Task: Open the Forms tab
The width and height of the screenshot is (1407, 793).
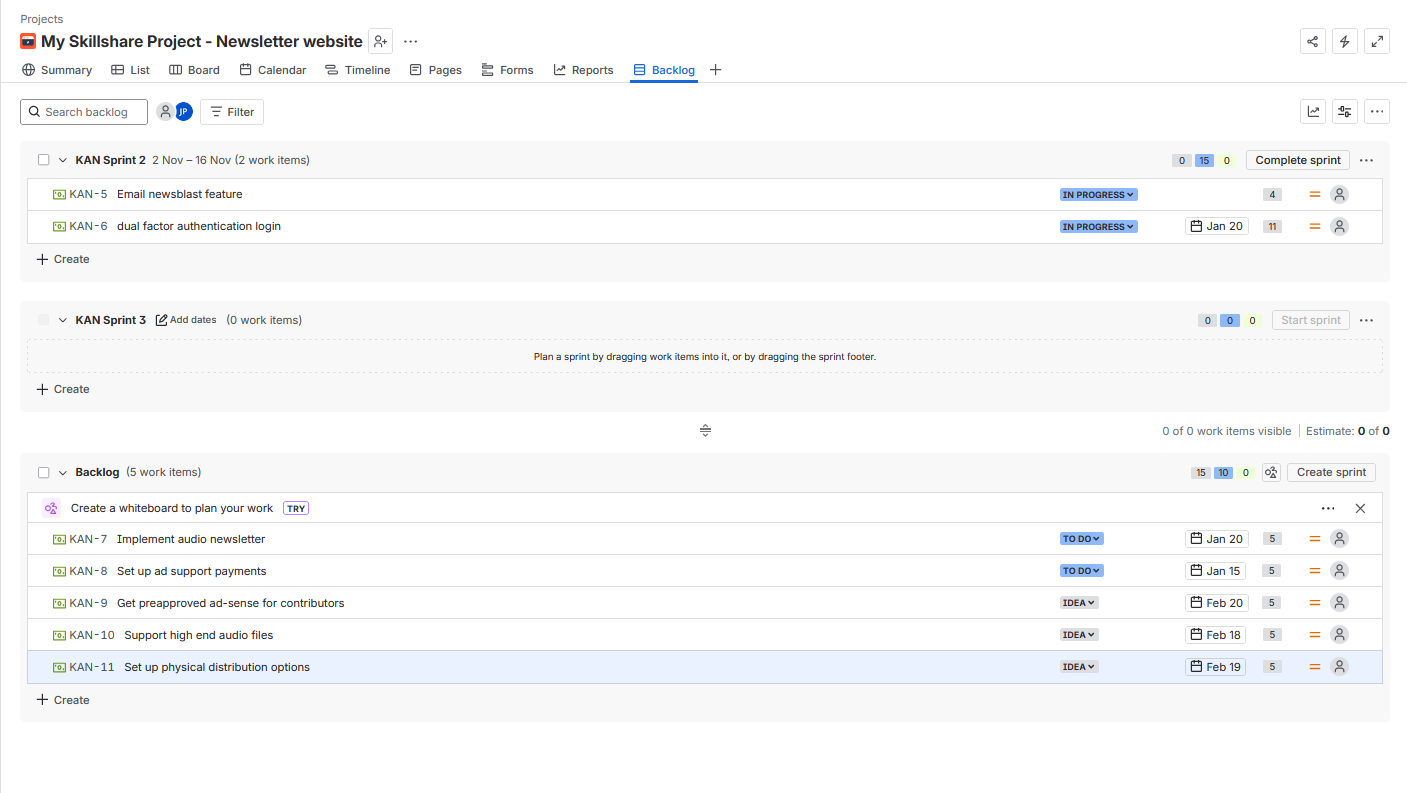Action: coord(507,70)
